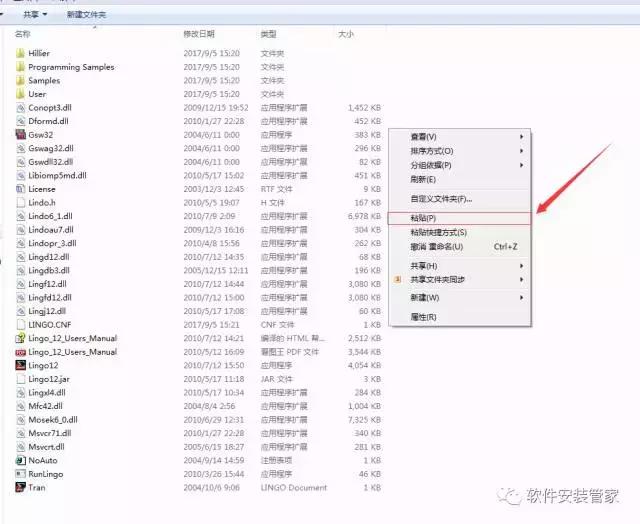Click the Lingd12.dll file icon
640x524 pixels.
point(20,257)
